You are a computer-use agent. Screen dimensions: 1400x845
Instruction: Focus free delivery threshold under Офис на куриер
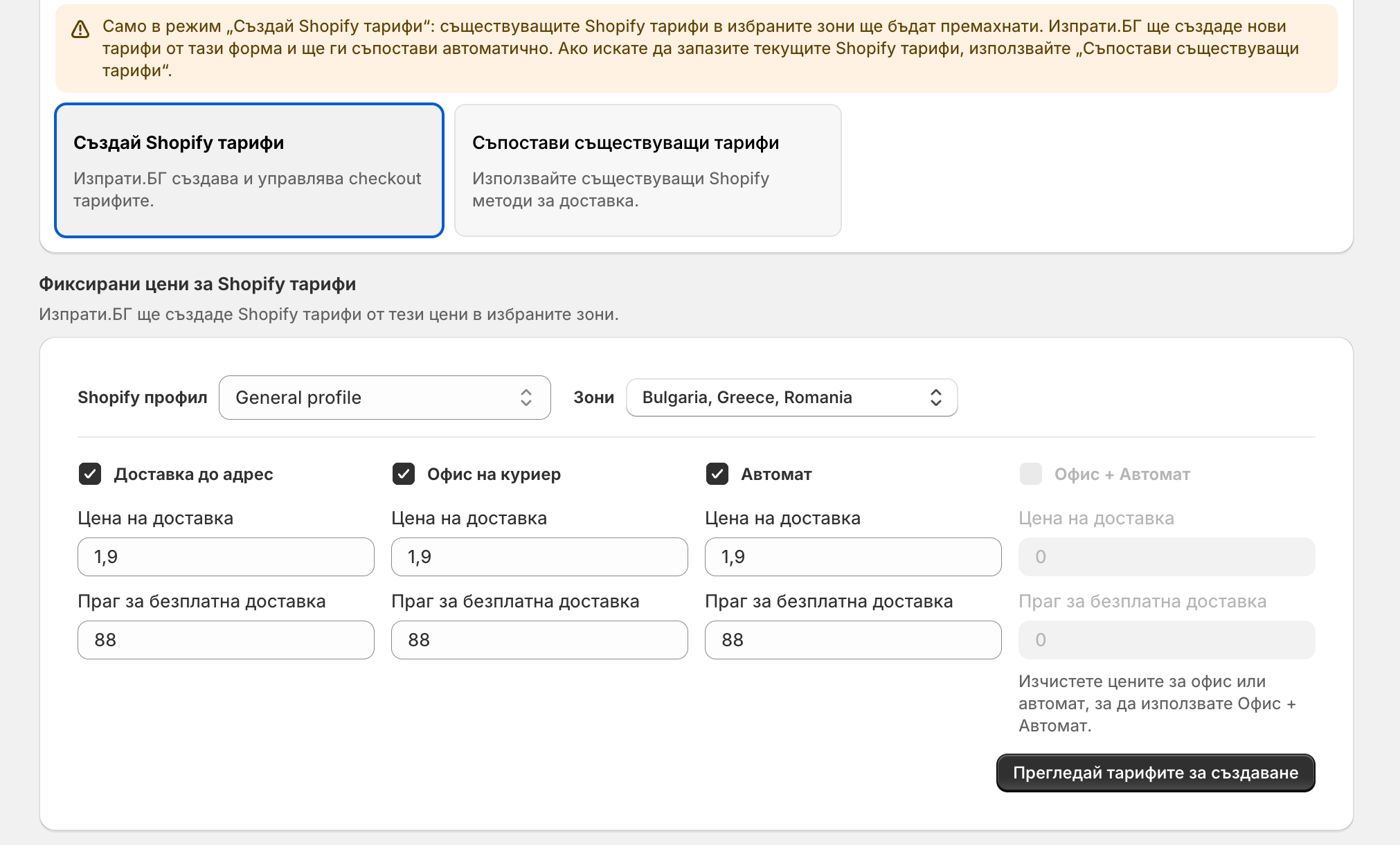pyautogui.click(x=539, y=640)
